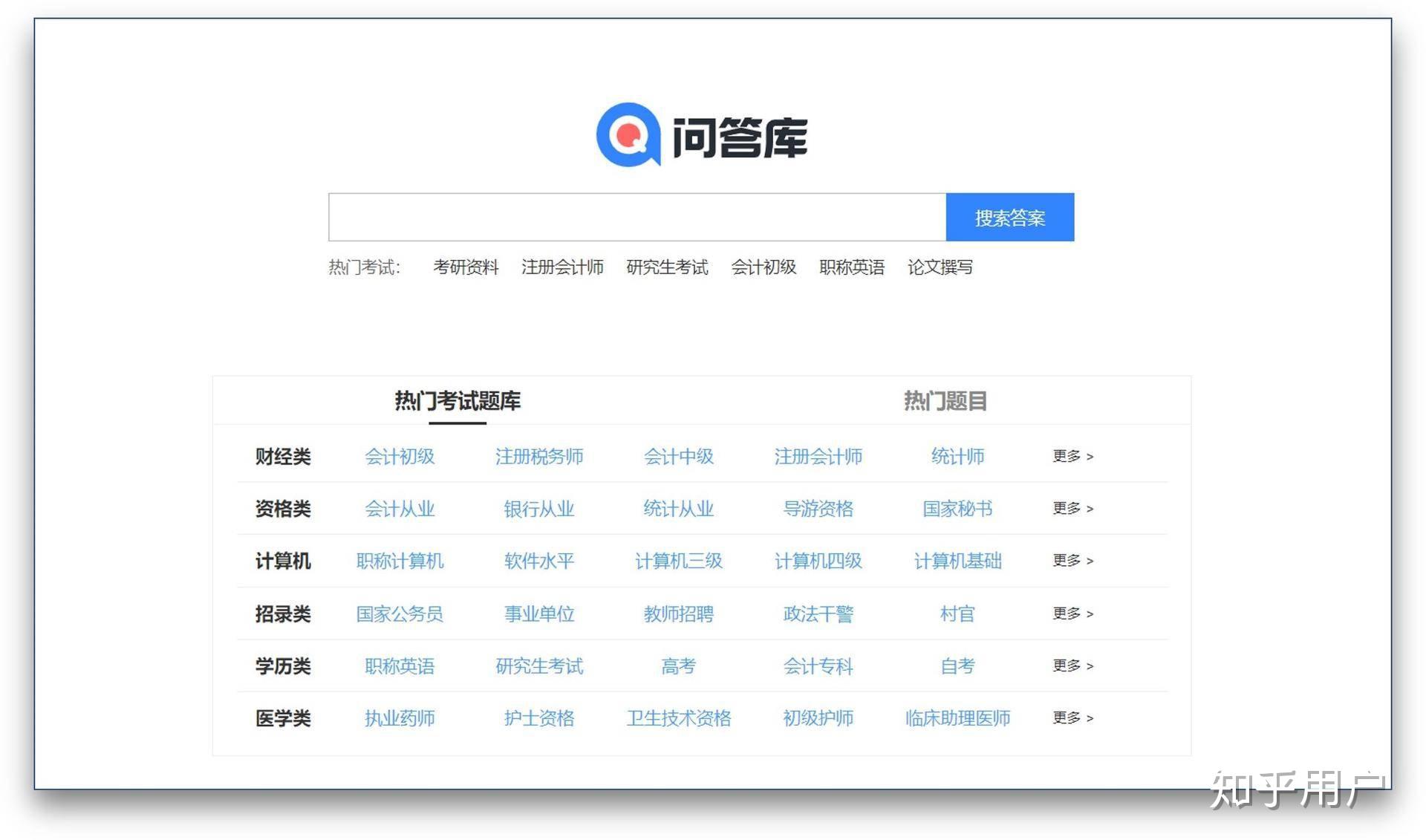Viewport: 1426px width, 840px height.
Task: Open the 执业药师 question bank
Action: point(400,717)
